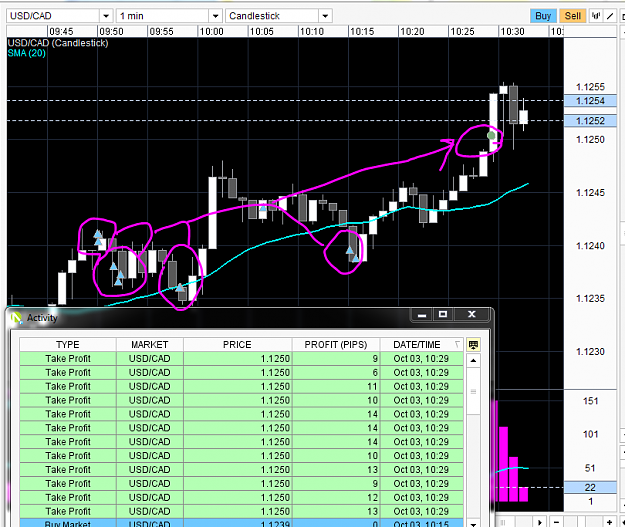Screen dimensions: 625x527
Task: Open the column chooser icon in Activity
Action: (473, 345)
